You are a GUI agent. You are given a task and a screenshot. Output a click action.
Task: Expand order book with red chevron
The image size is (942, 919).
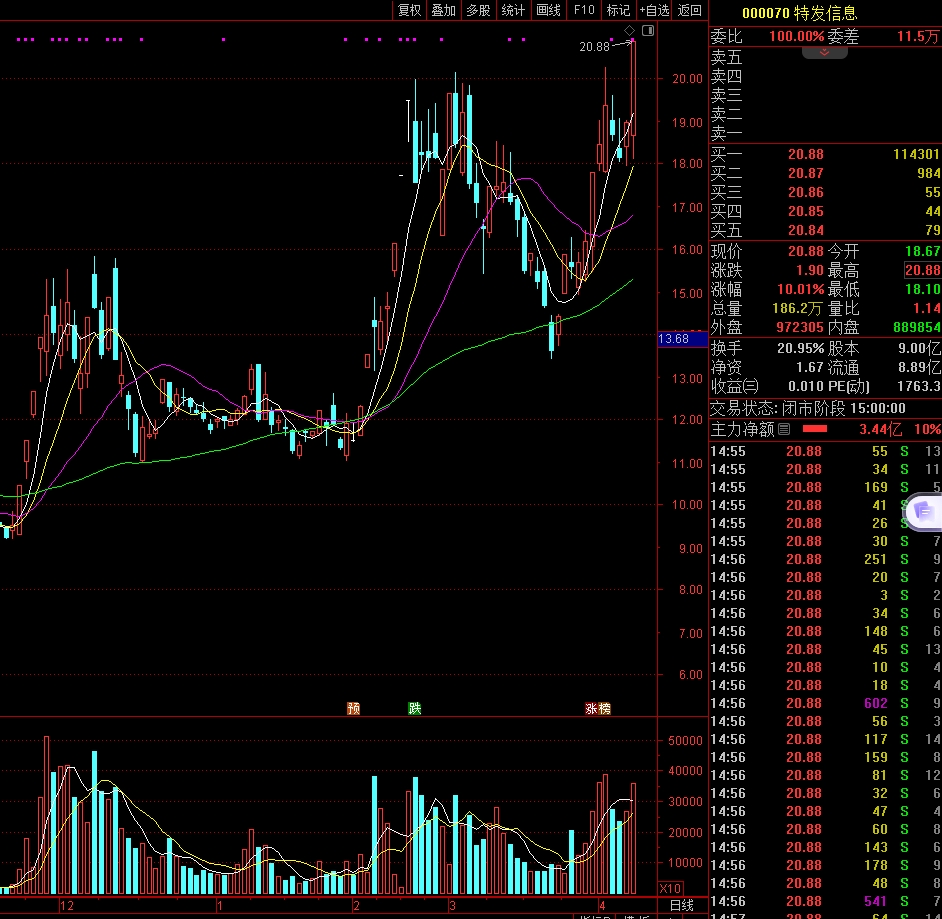825,52
